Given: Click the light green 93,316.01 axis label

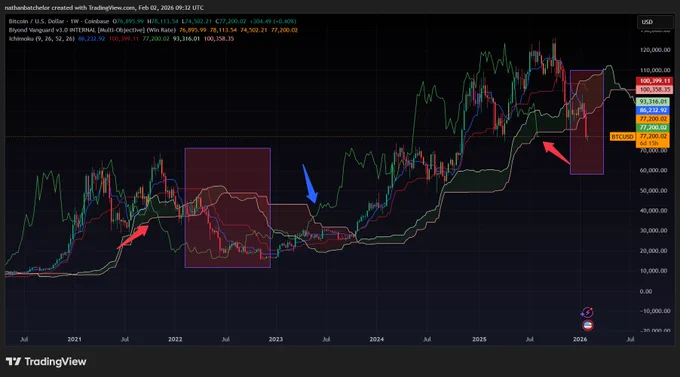Looking at the screenshot, I should point(654,102).
